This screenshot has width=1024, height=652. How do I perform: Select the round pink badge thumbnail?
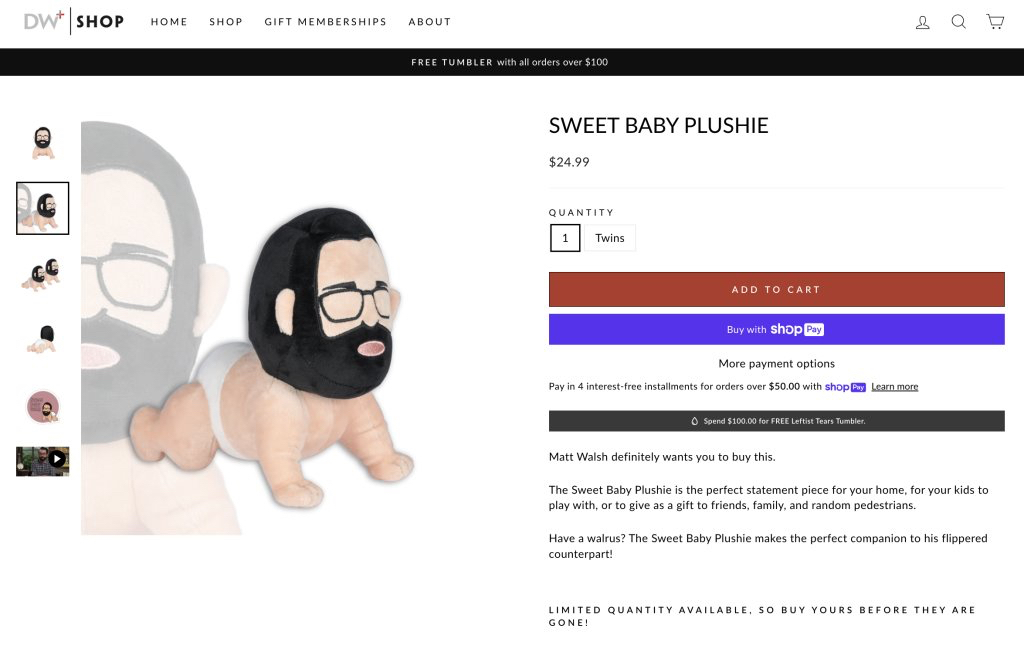[43, 406]
